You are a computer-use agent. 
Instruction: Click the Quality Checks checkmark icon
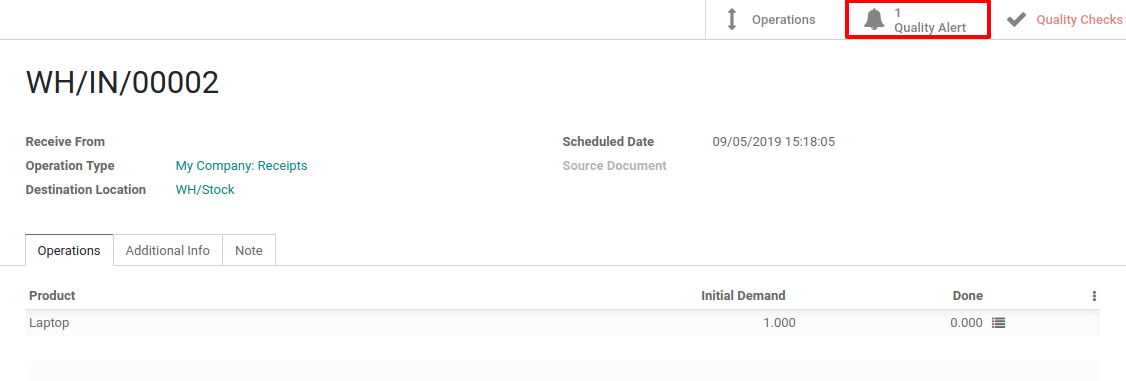[1016, 19]
